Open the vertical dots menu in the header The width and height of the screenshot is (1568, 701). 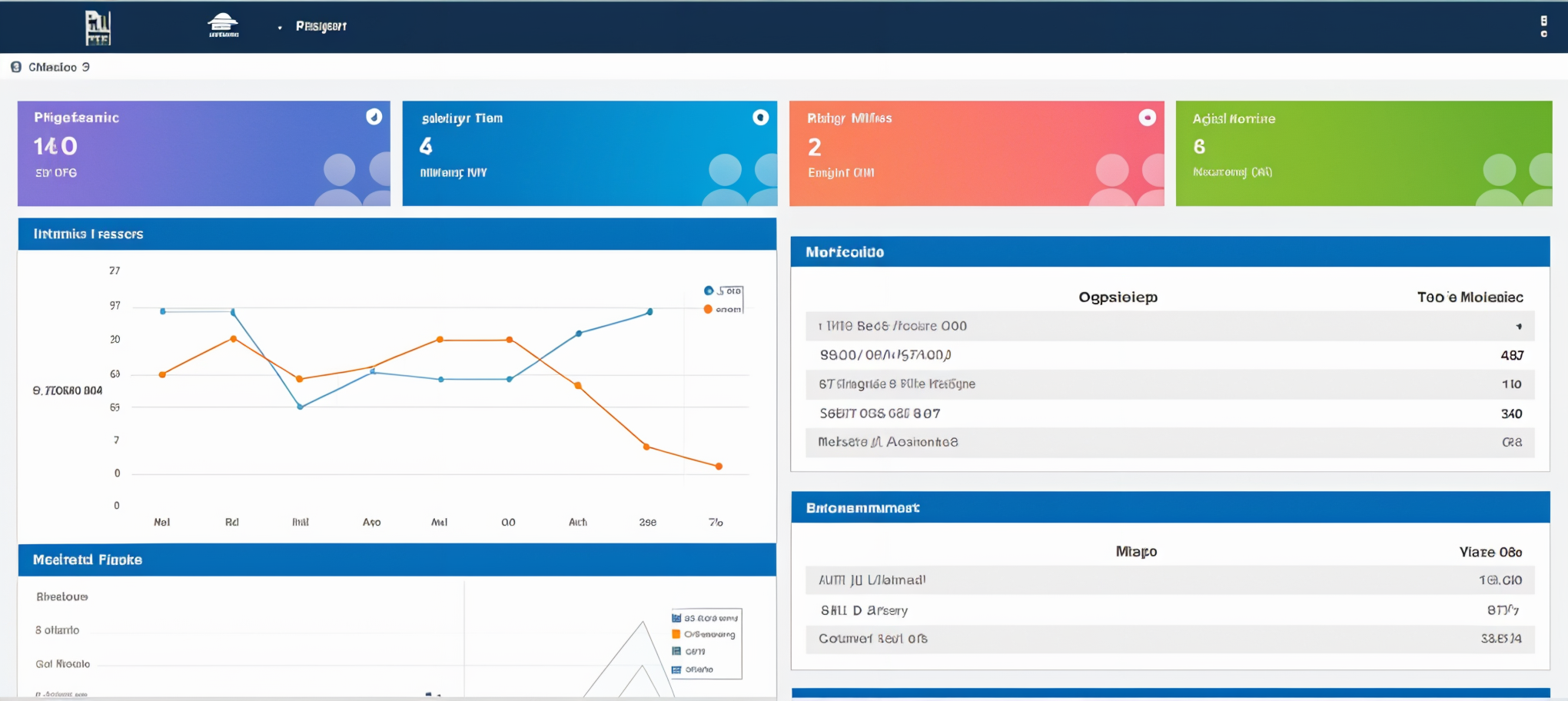(1543, 26)
